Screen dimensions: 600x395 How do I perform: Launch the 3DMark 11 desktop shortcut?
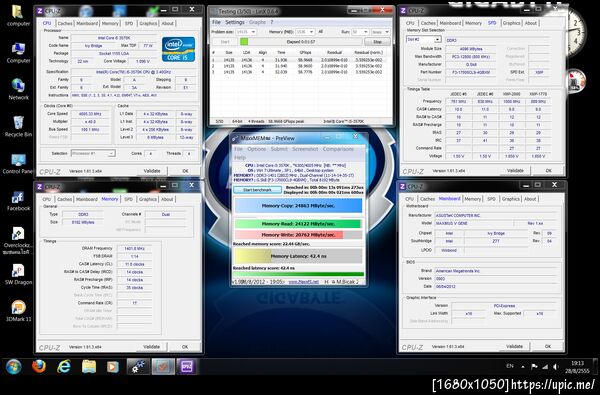18,311
